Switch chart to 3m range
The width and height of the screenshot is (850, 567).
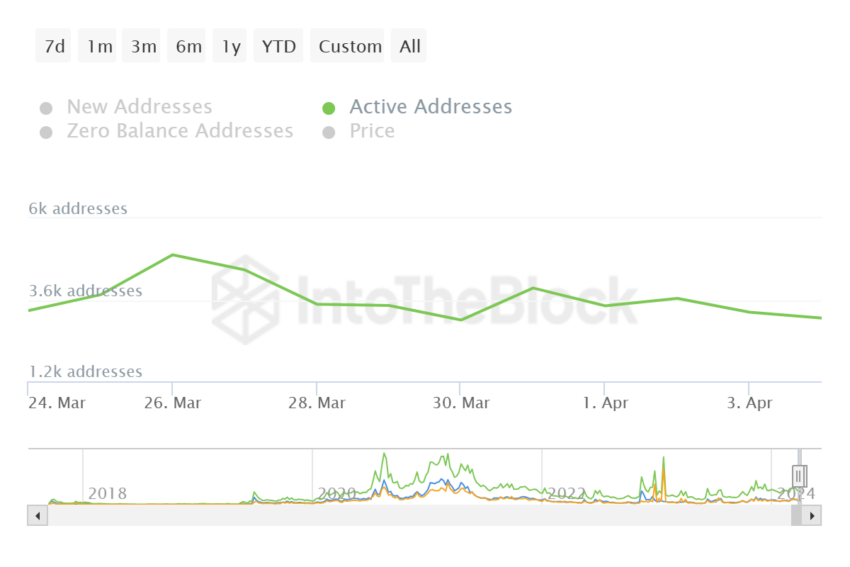(x=143, y=46)
